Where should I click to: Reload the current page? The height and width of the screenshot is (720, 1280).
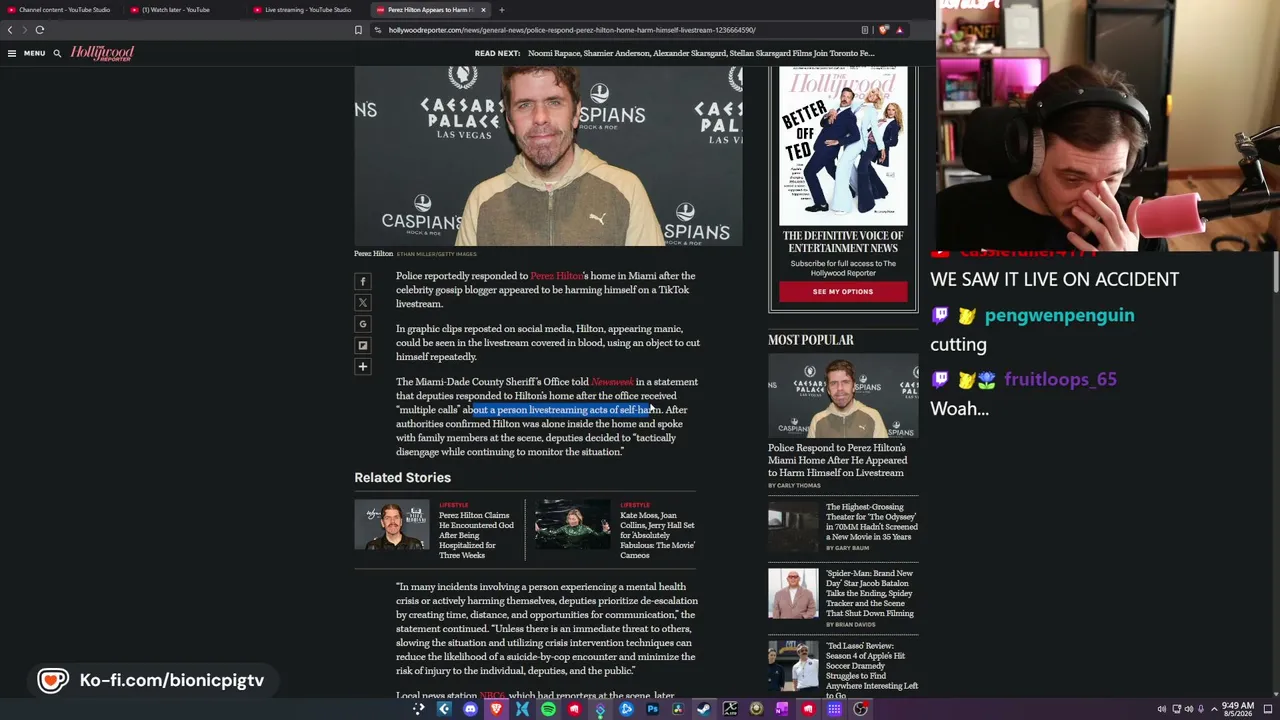point(40,30)
